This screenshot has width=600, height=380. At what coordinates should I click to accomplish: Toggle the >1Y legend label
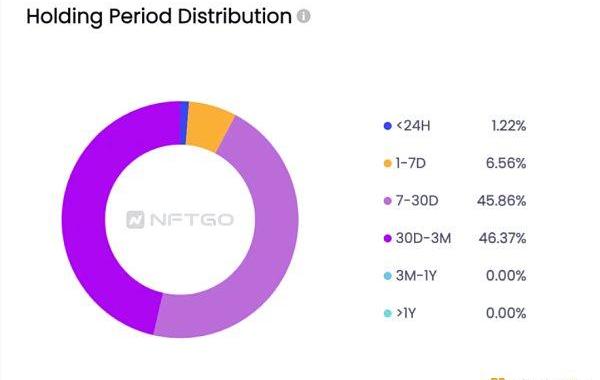click(x=406, y=313)
